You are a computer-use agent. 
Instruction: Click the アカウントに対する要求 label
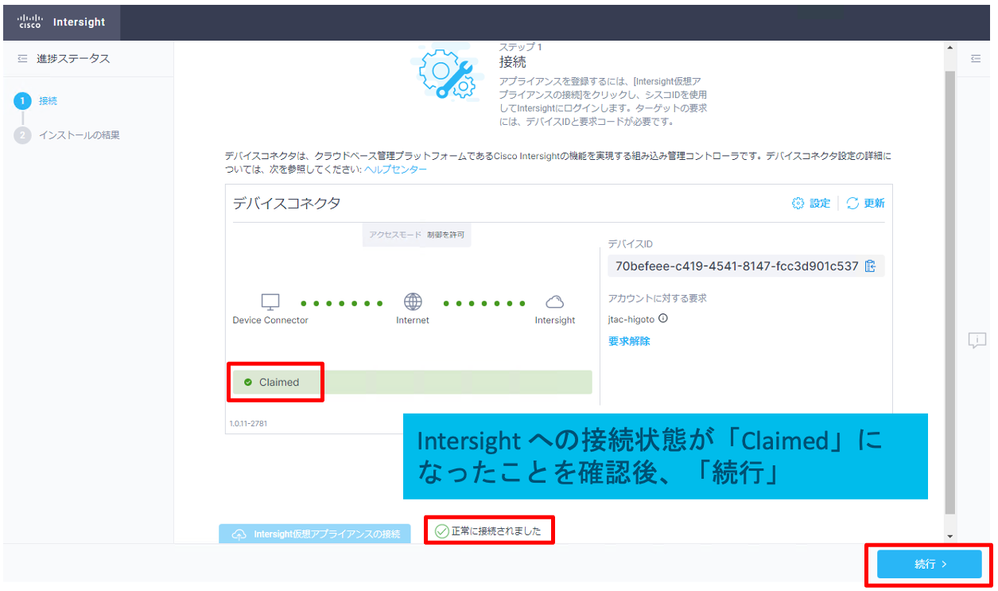(657, 298)
